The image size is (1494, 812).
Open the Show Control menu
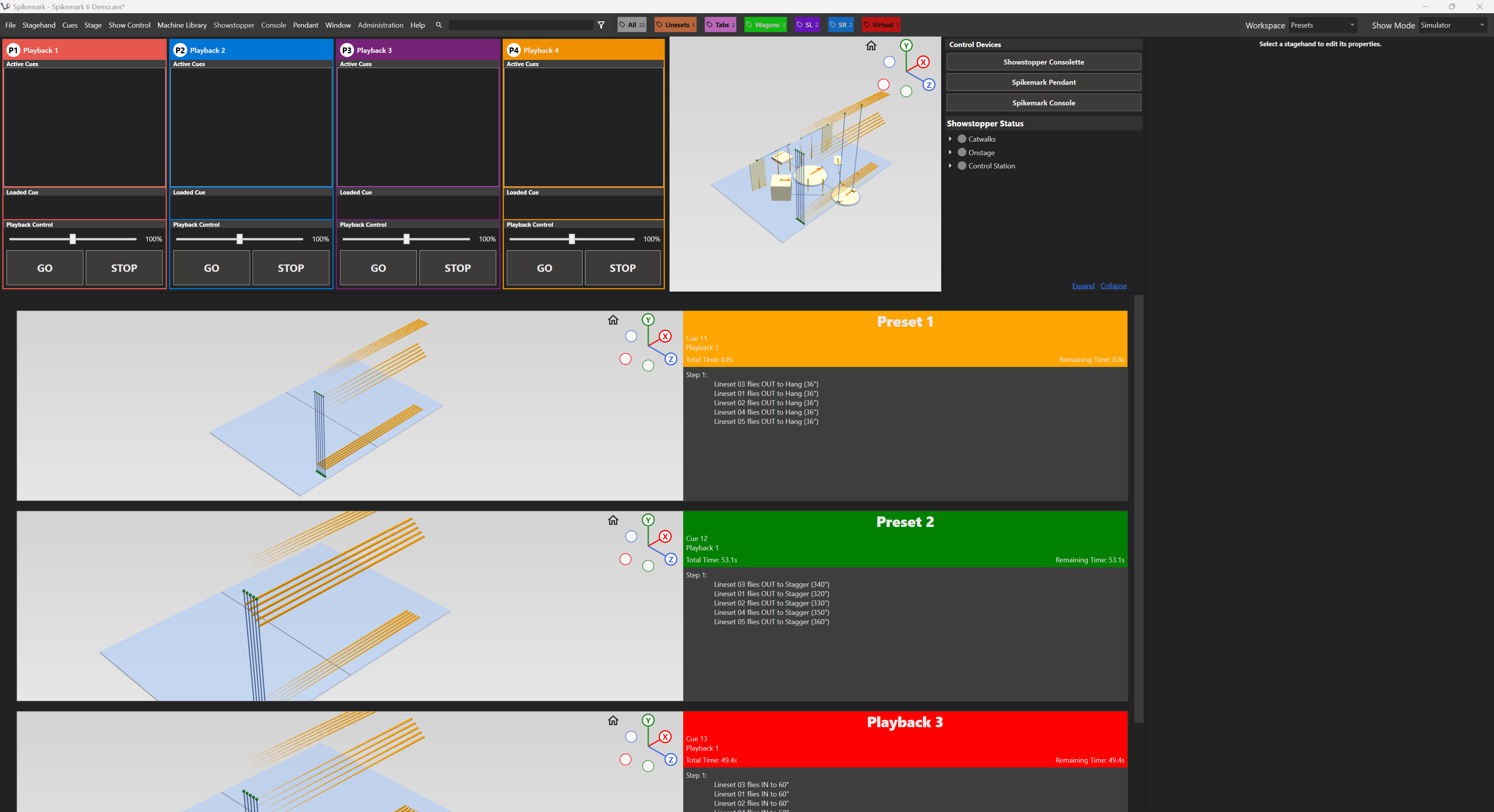129,25
